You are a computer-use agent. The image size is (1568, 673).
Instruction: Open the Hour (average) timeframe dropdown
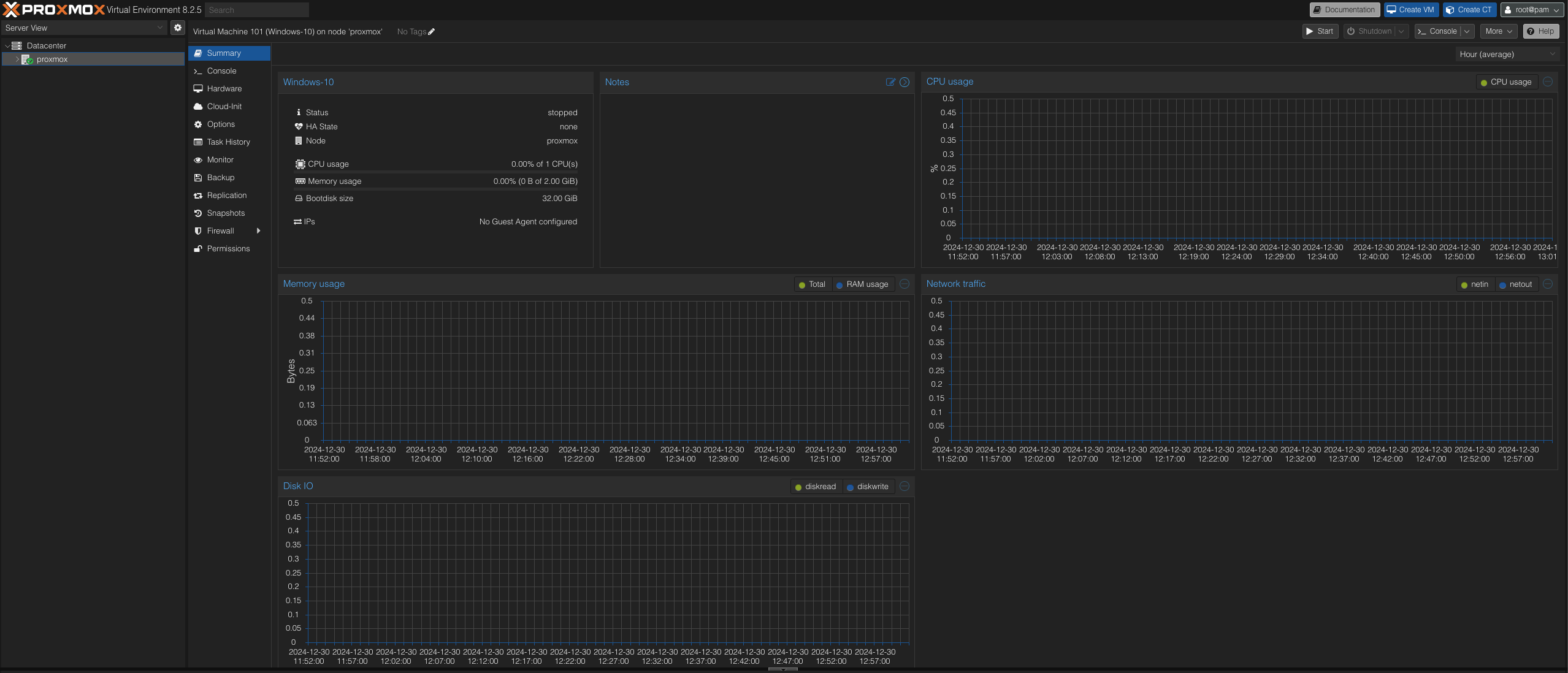pyautogui.click(x=1507, y=55)
